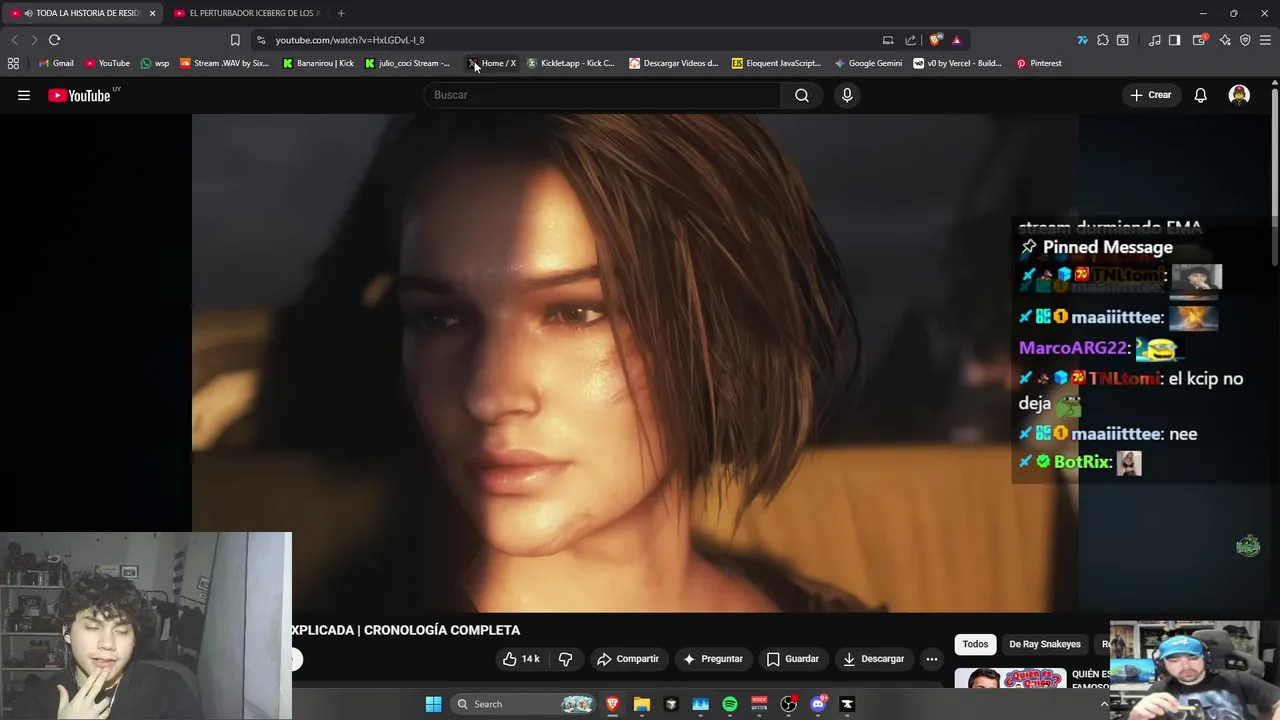Click the Preguntar ask button
1280x720 pixels.
(712, 659)
